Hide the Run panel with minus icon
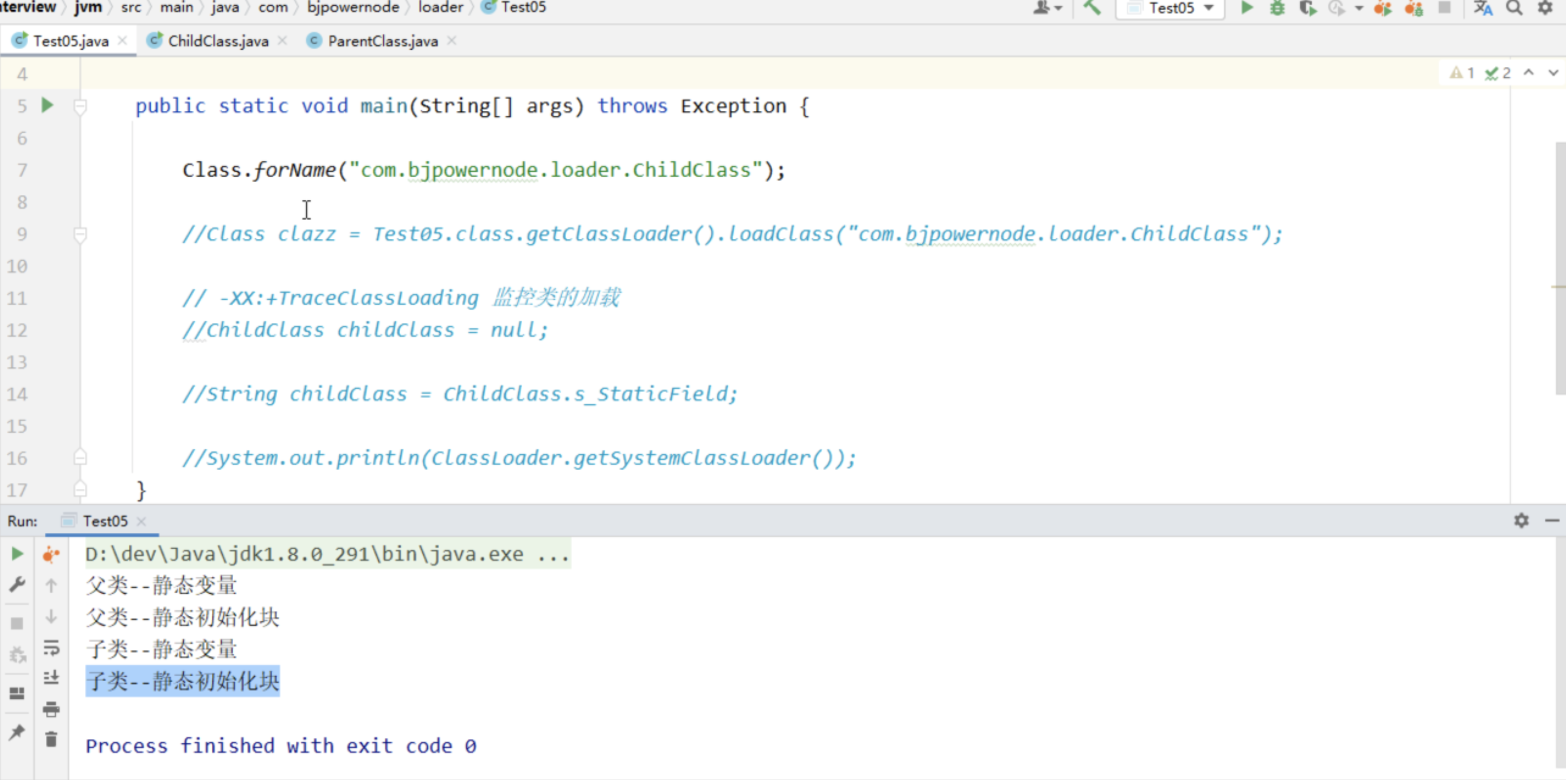The image size is (1566, 780). (x=1552, y=521)
